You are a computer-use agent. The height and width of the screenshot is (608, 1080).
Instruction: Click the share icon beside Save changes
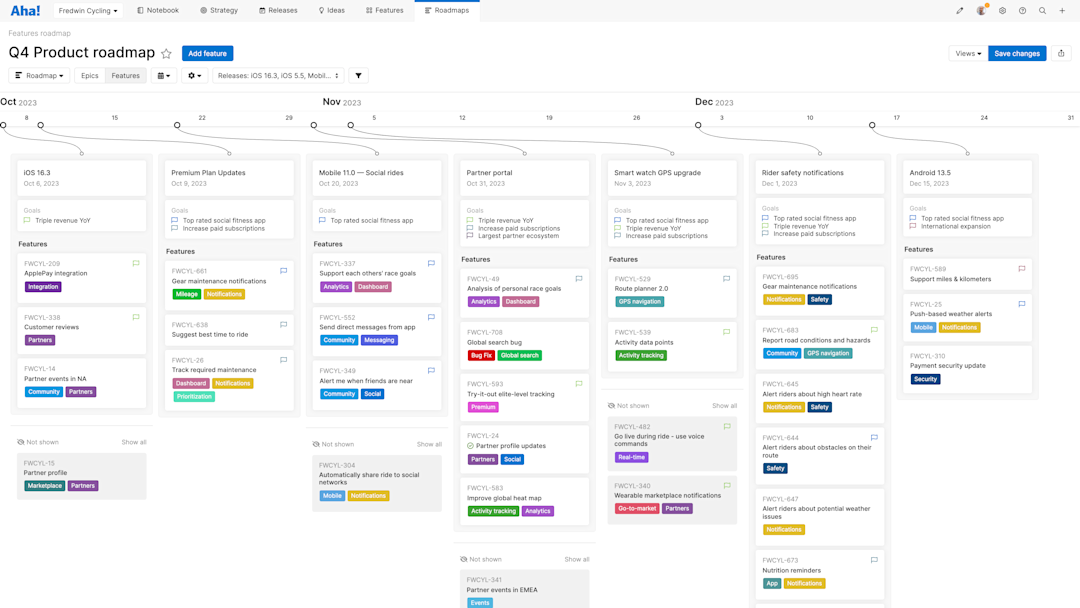[1062, 53]
